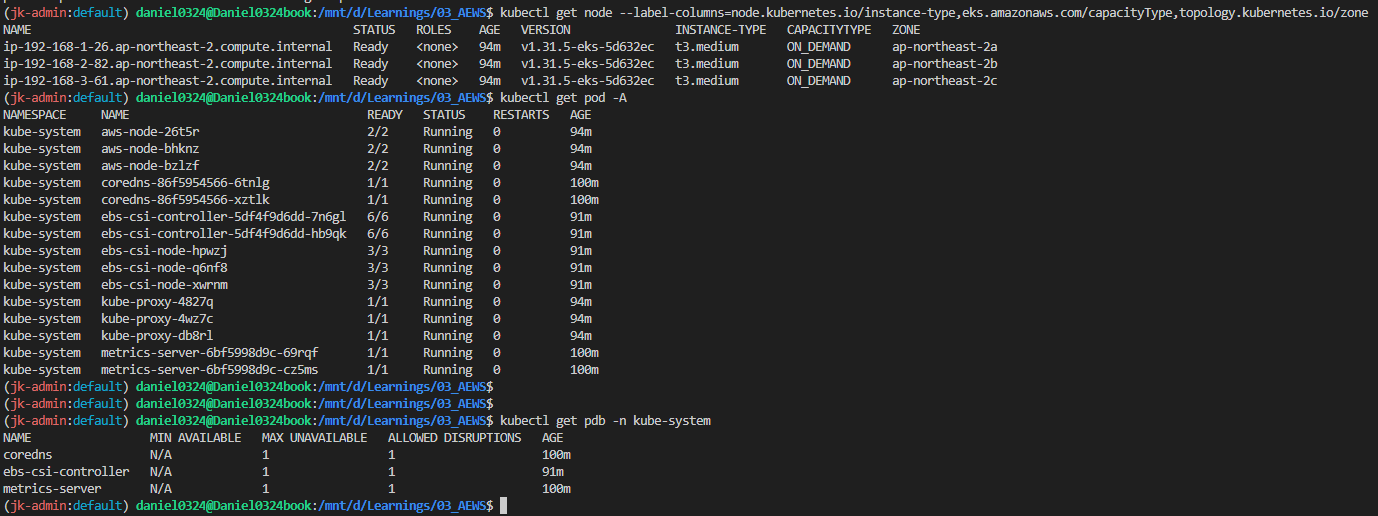Click the INSTANCE-TYPE column header
This screenshot has width=1378, height=516.
pyautogui.click(x=720, y=30)
